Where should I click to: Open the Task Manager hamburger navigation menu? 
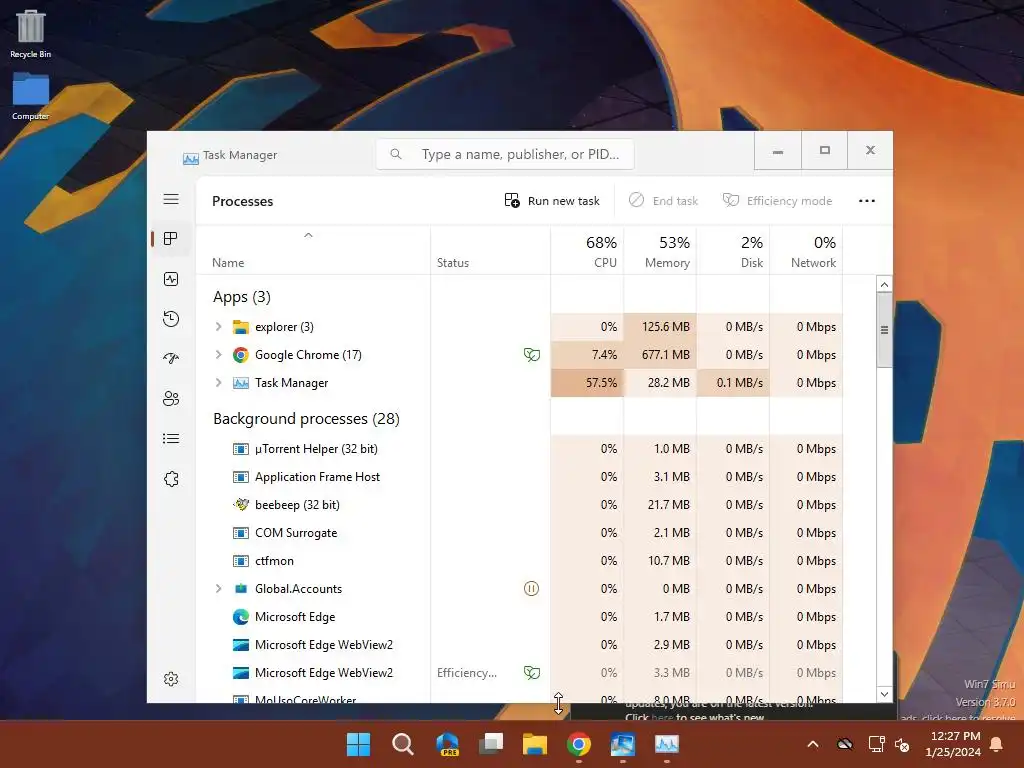point(171,199)
